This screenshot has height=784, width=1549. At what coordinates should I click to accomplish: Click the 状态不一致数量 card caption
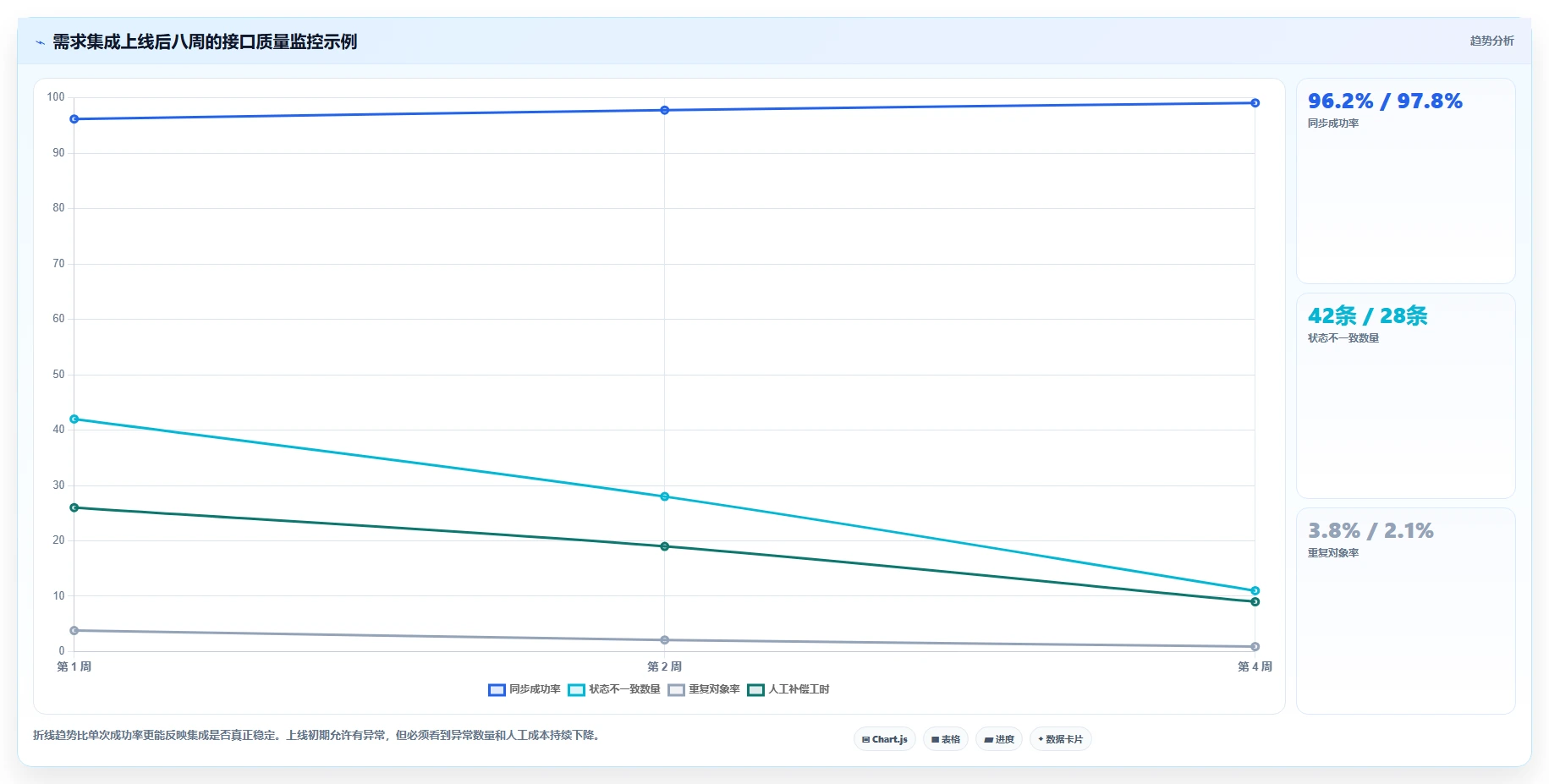1343,338
